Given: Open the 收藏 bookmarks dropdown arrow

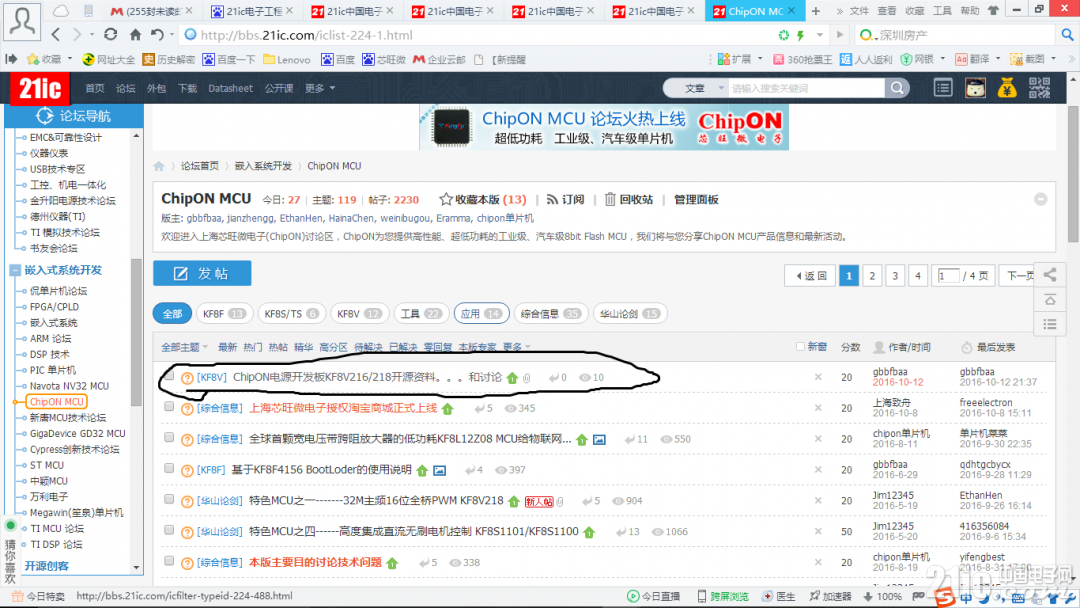Looking at the screenshot, I should pyautogui.click(x=70, y=59).
